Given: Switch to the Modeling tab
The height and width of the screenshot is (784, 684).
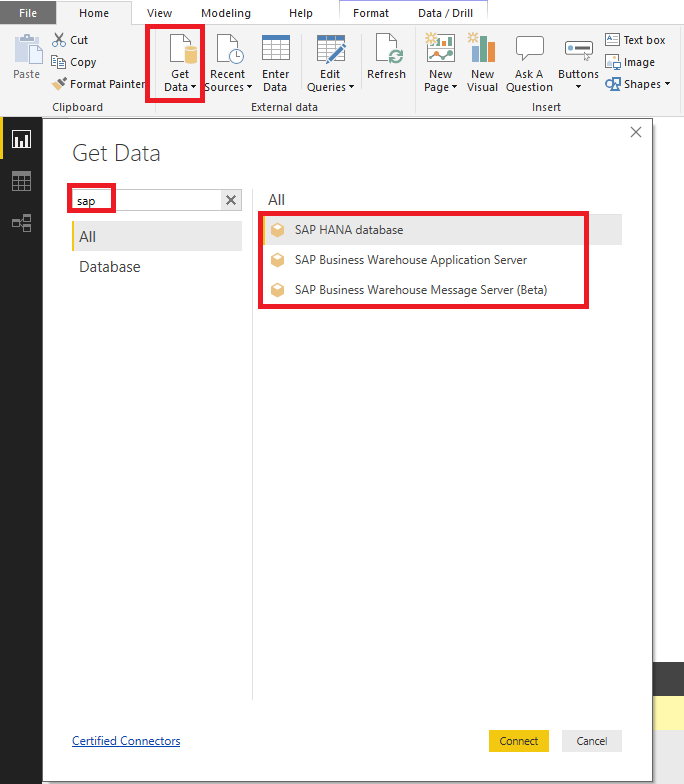Looking at the screenshot, I should 226,13.
